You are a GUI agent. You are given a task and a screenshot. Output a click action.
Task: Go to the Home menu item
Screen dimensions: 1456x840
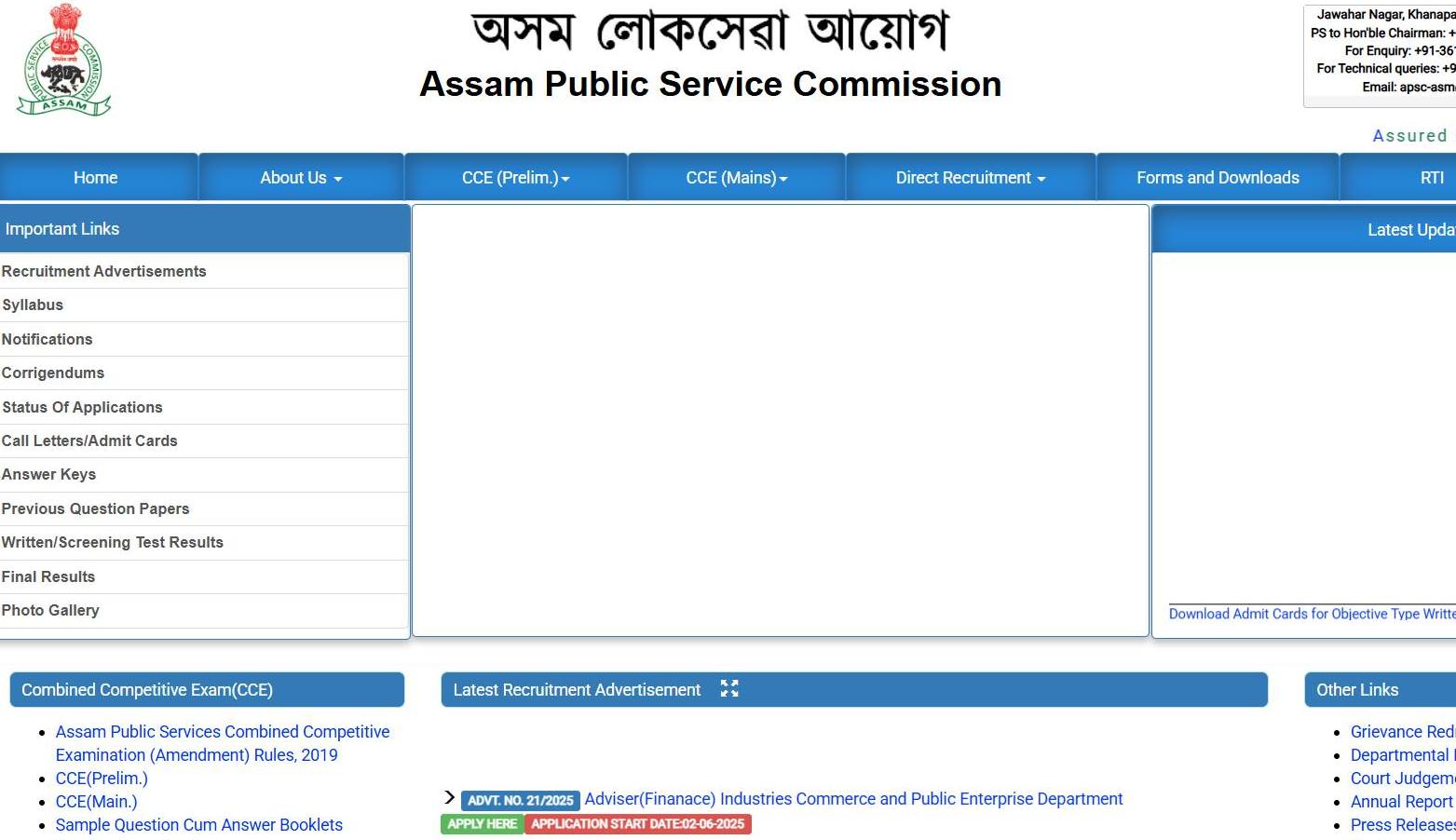(96, 177)
